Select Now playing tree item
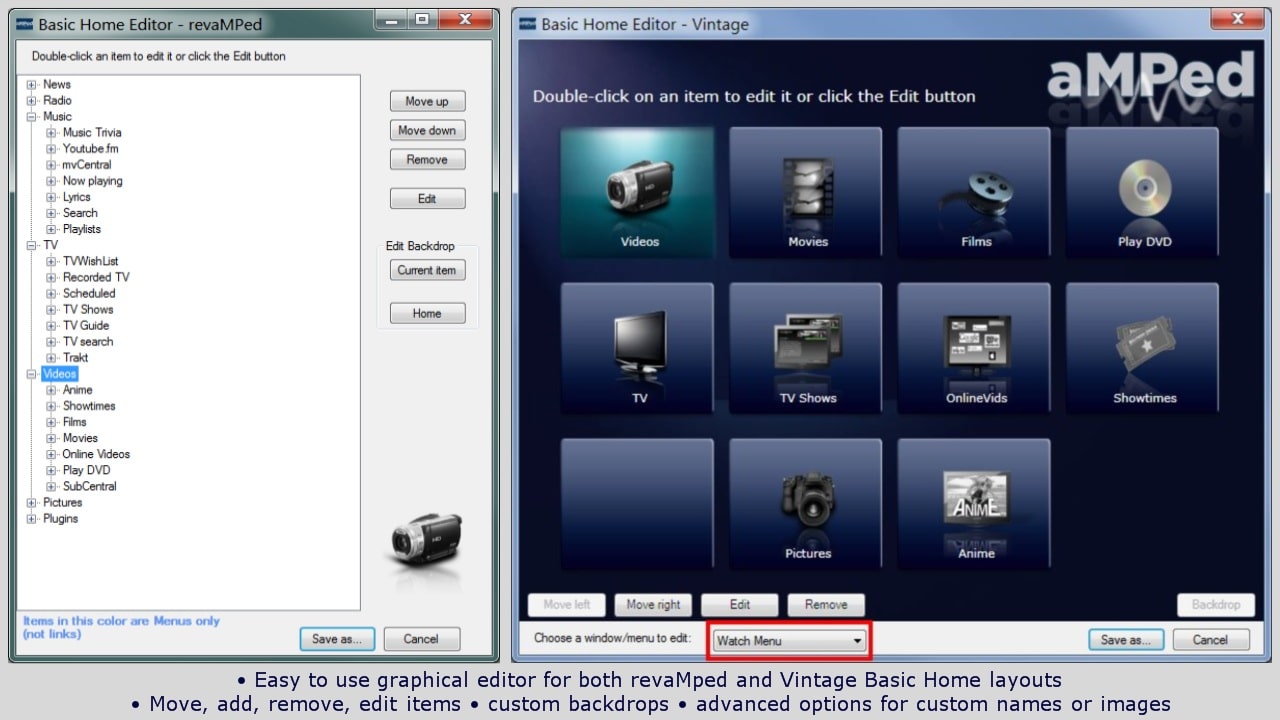This screenshot has width=1280, height=720. coord(92,181)
